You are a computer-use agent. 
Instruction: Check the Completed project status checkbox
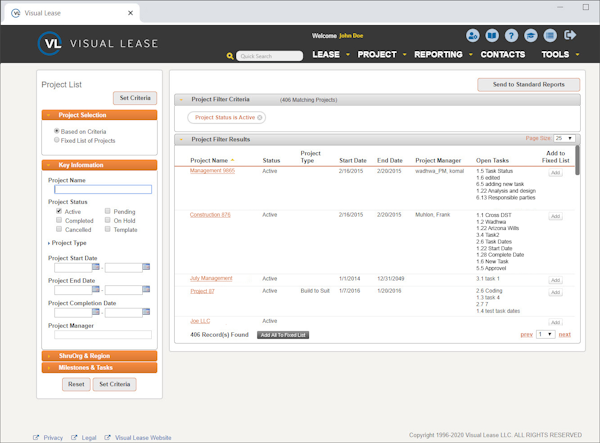pyautogui.click(x=59, y=220)
